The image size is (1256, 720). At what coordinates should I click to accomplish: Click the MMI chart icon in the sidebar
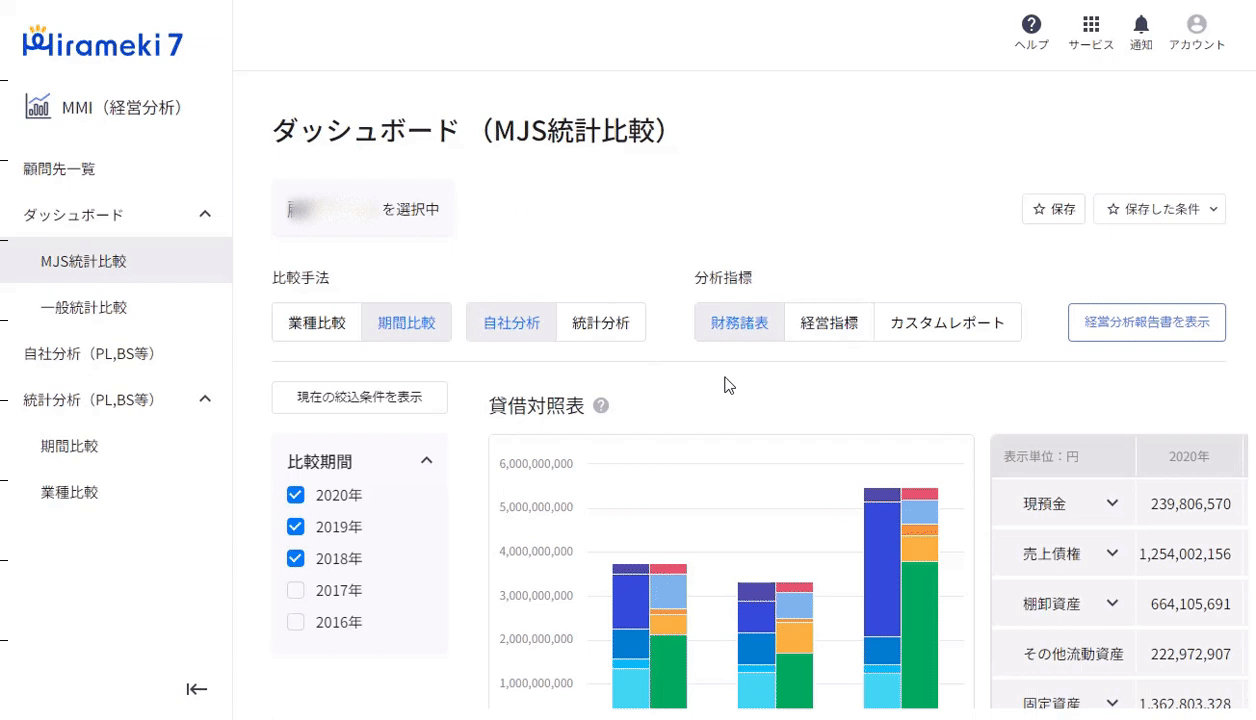38,106
